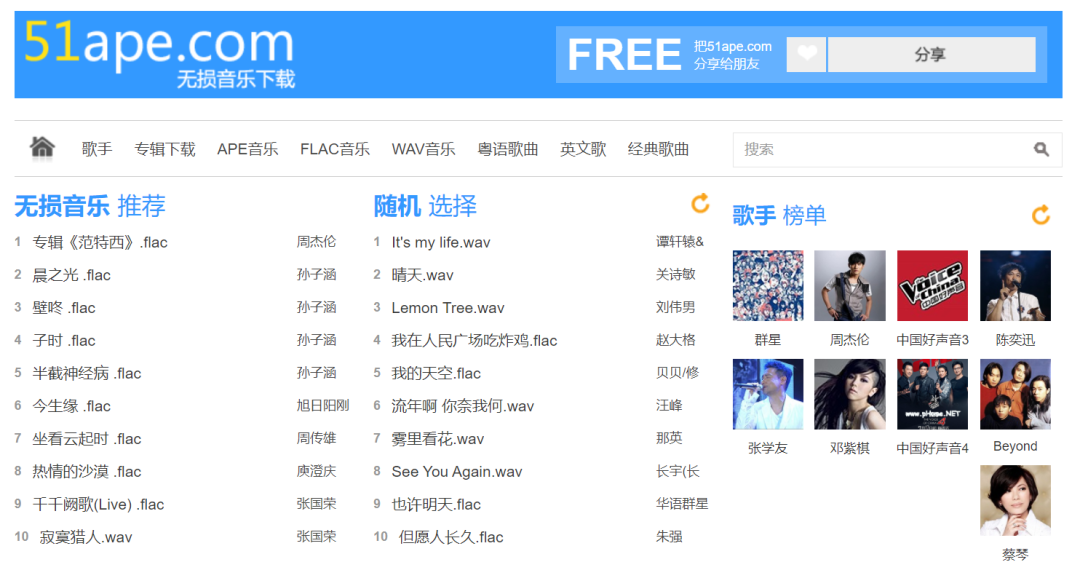Download 专辑《范特西》.flac album link
1080x562 pixels.
[100, 242]
